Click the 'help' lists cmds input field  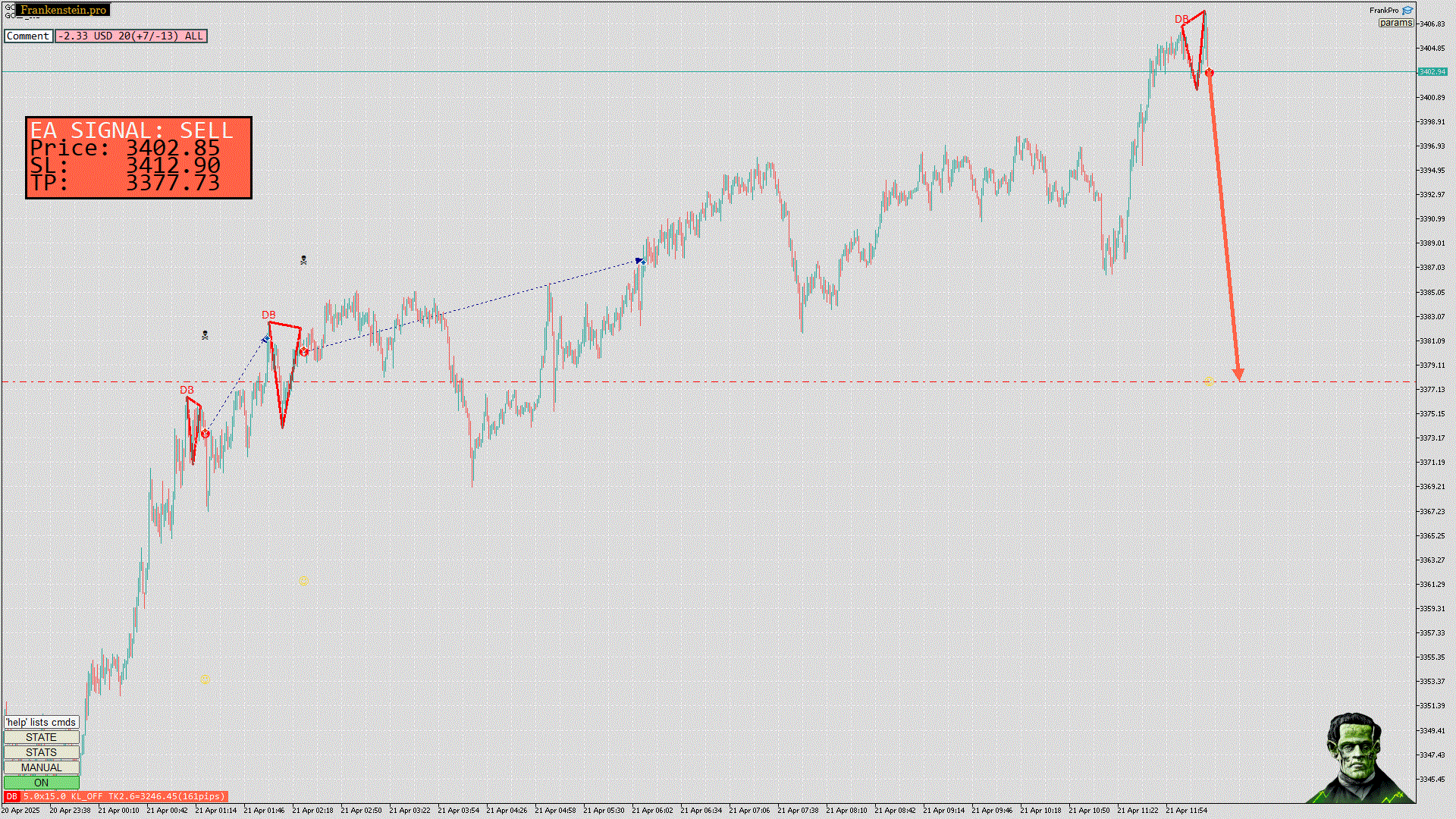41,722
